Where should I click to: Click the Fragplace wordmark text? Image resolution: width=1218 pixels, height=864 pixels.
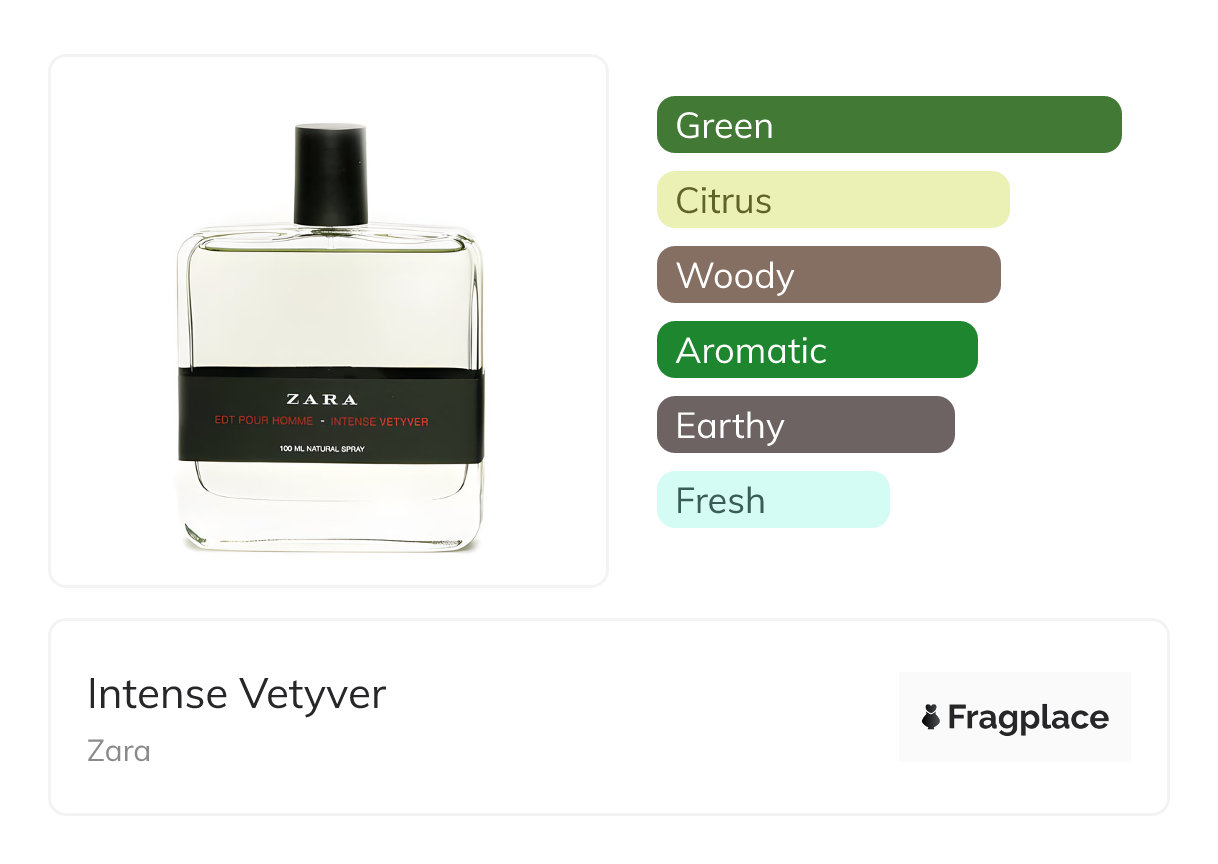pos(1028,718)
